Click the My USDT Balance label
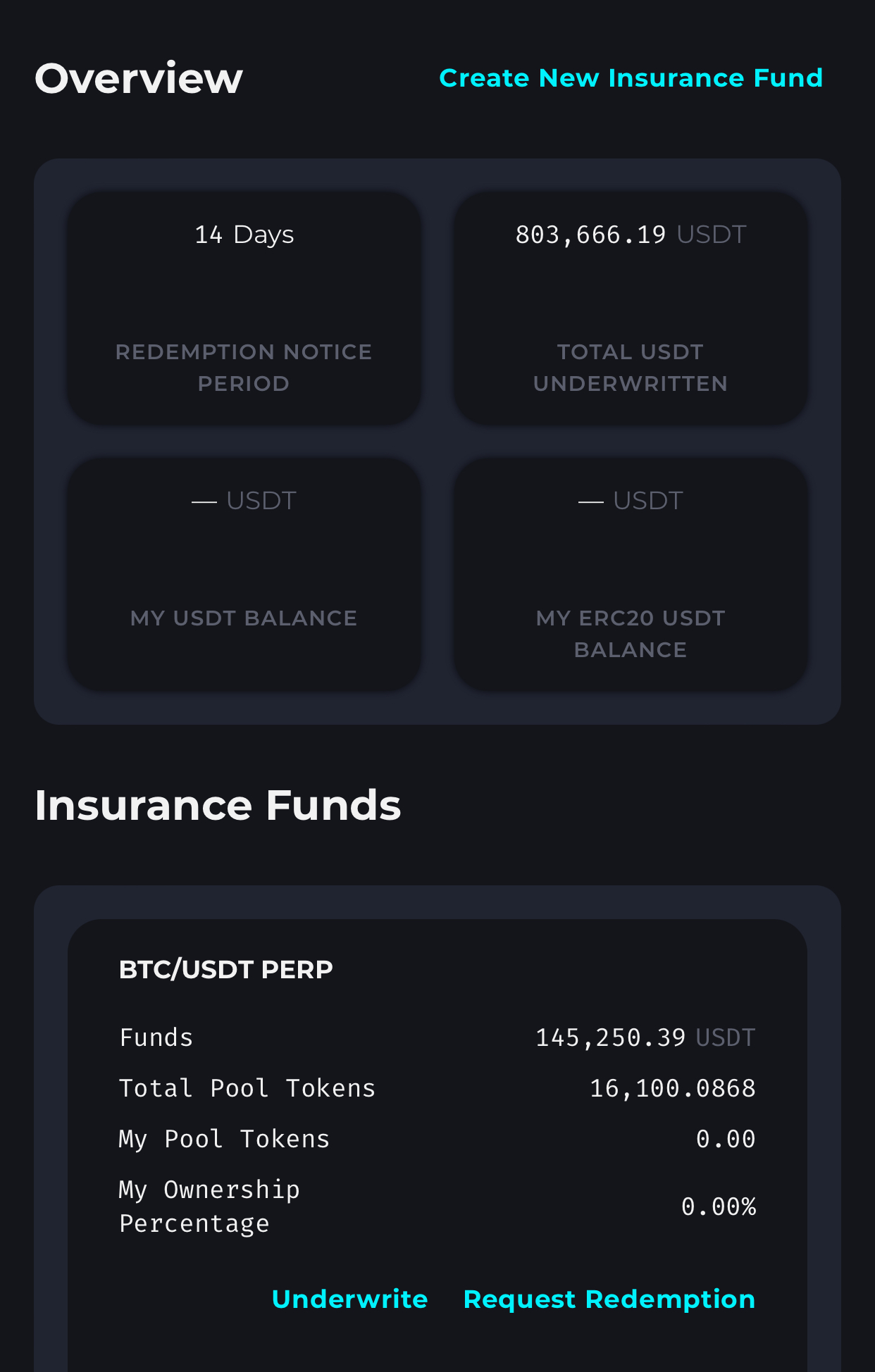 244,618
